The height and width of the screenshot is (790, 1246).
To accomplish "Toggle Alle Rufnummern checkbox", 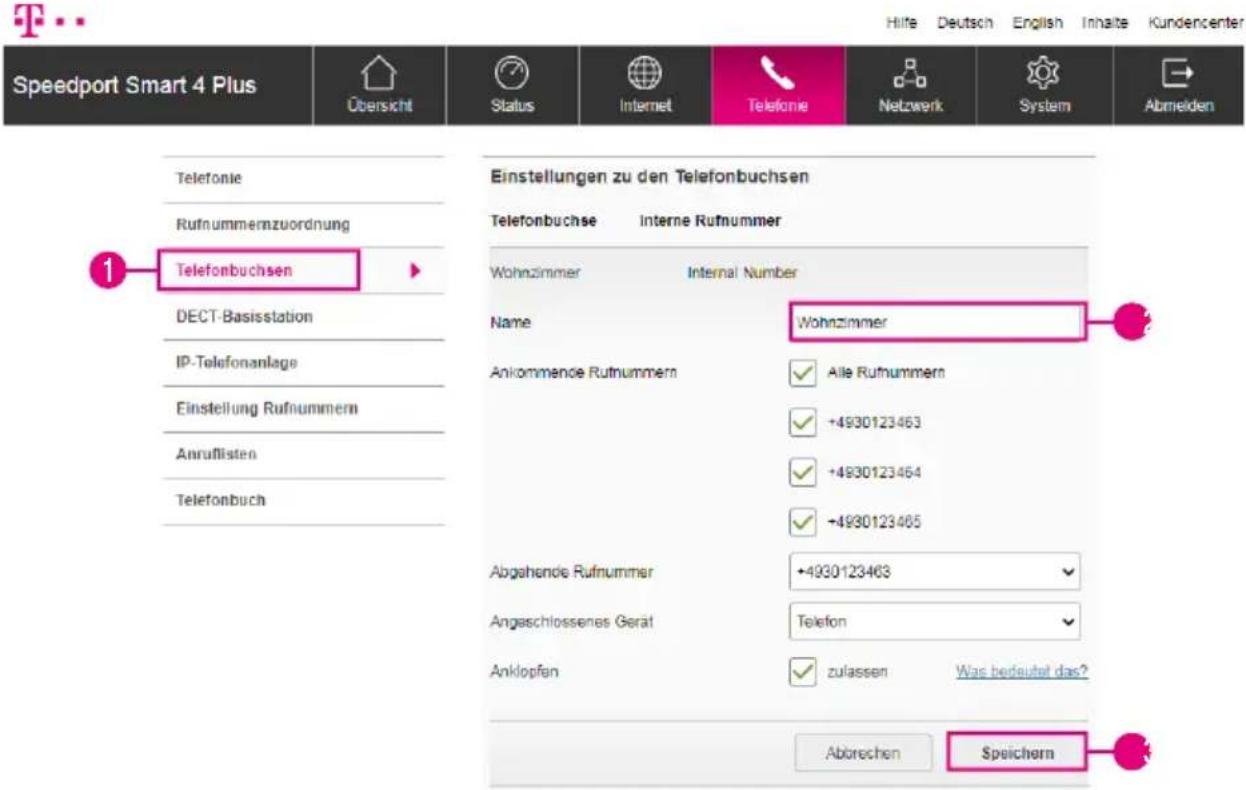I will 802,372.
